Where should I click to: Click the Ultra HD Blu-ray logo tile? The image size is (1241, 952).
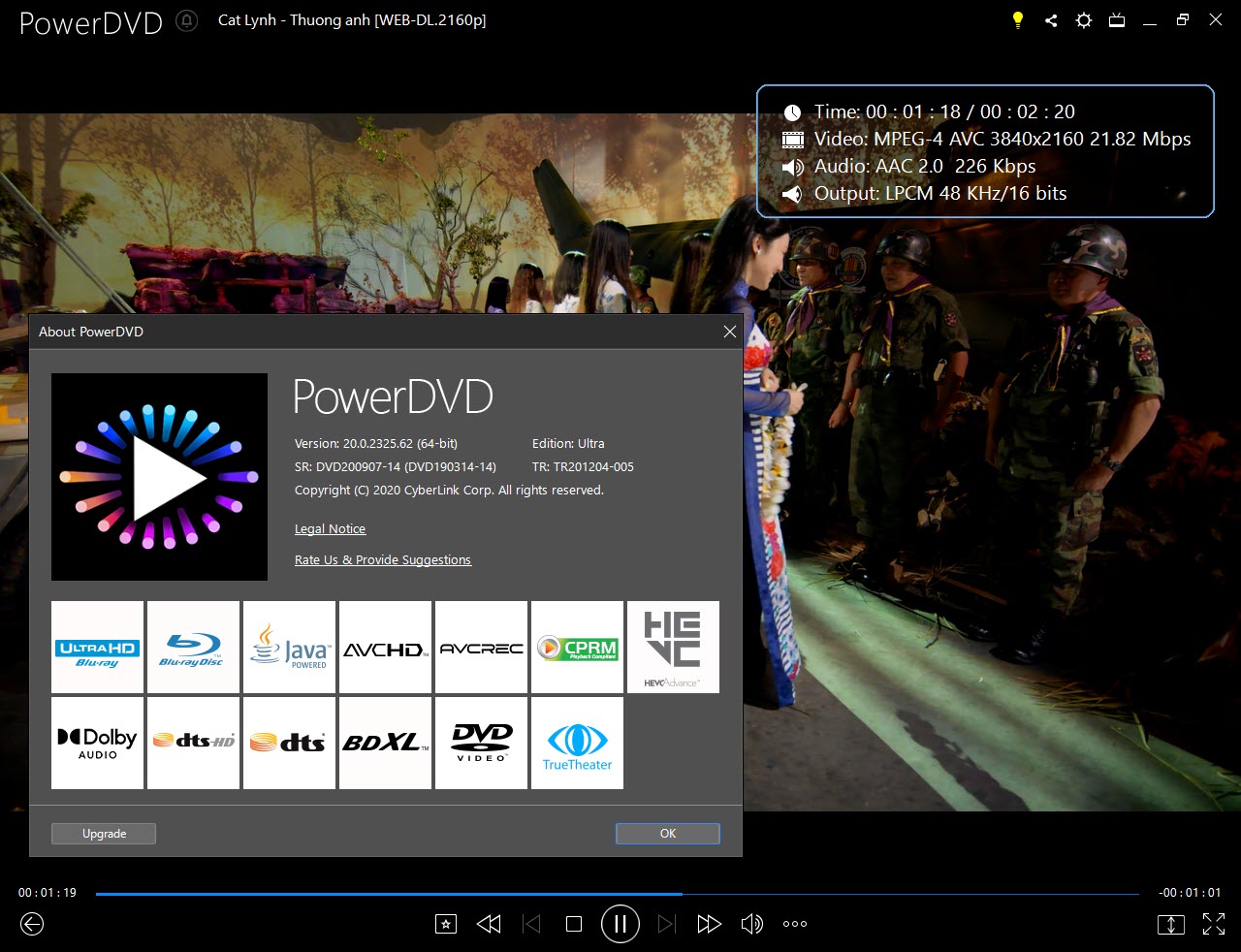(x=97, y=647)
